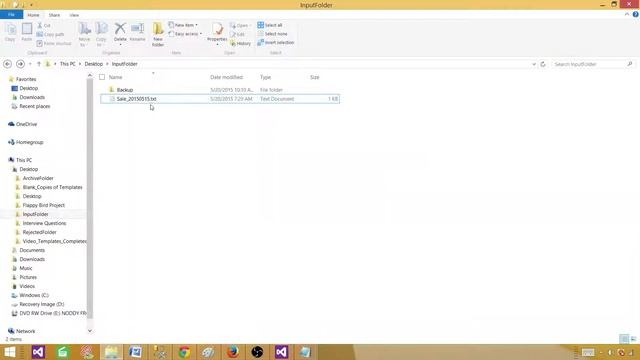Image resolution: width=640 pixels, height=360 pixels.
Task: Select RejectedFolder in navigation tree
Action: click(39, 232)
